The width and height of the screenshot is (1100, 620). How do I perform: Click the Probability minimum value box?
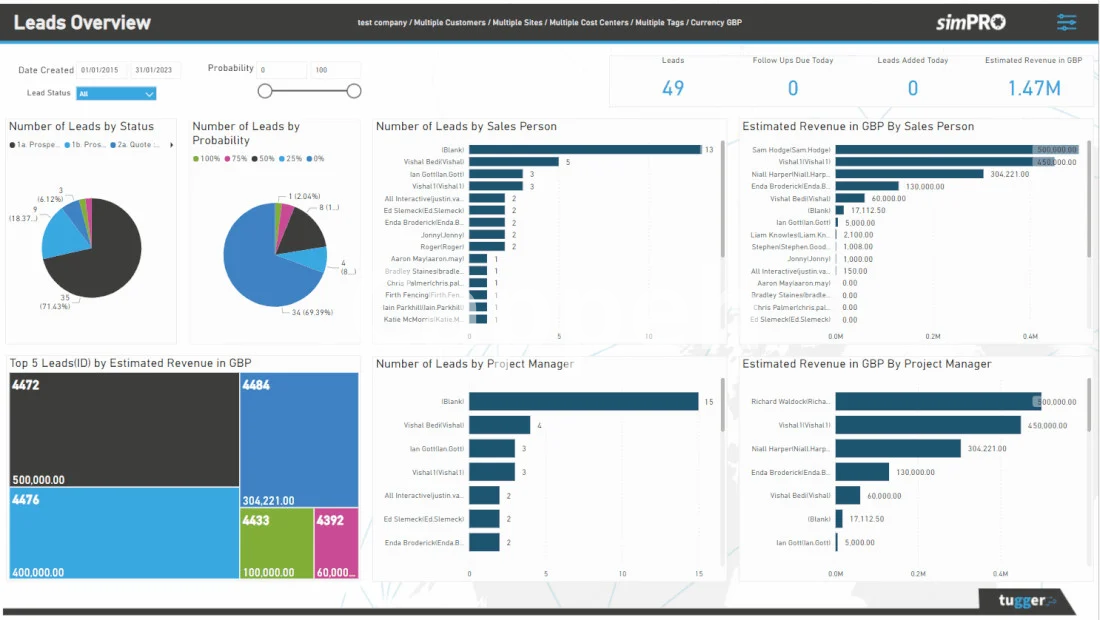tap(281, 70)
